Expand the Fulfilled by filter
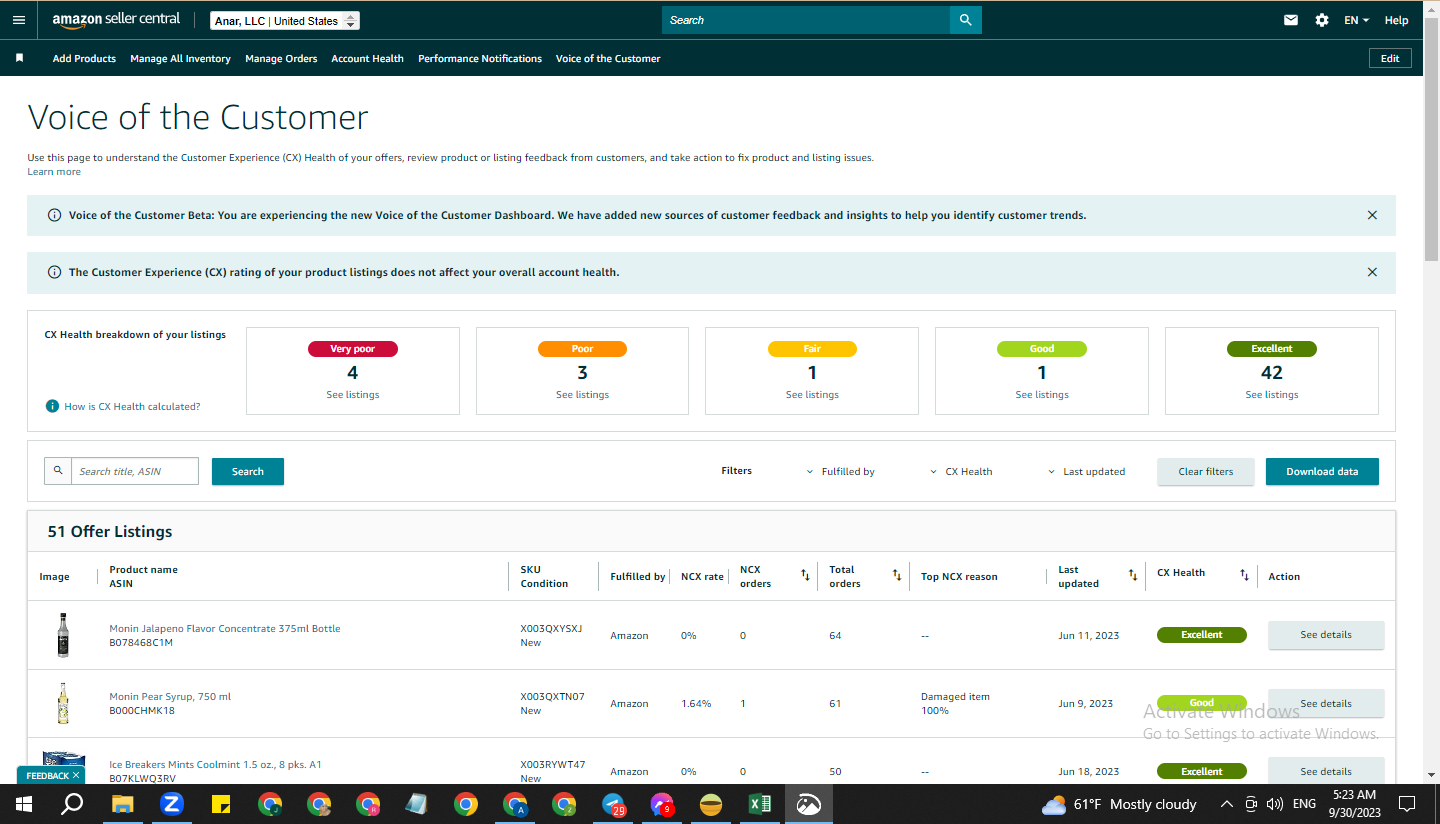 840,471
